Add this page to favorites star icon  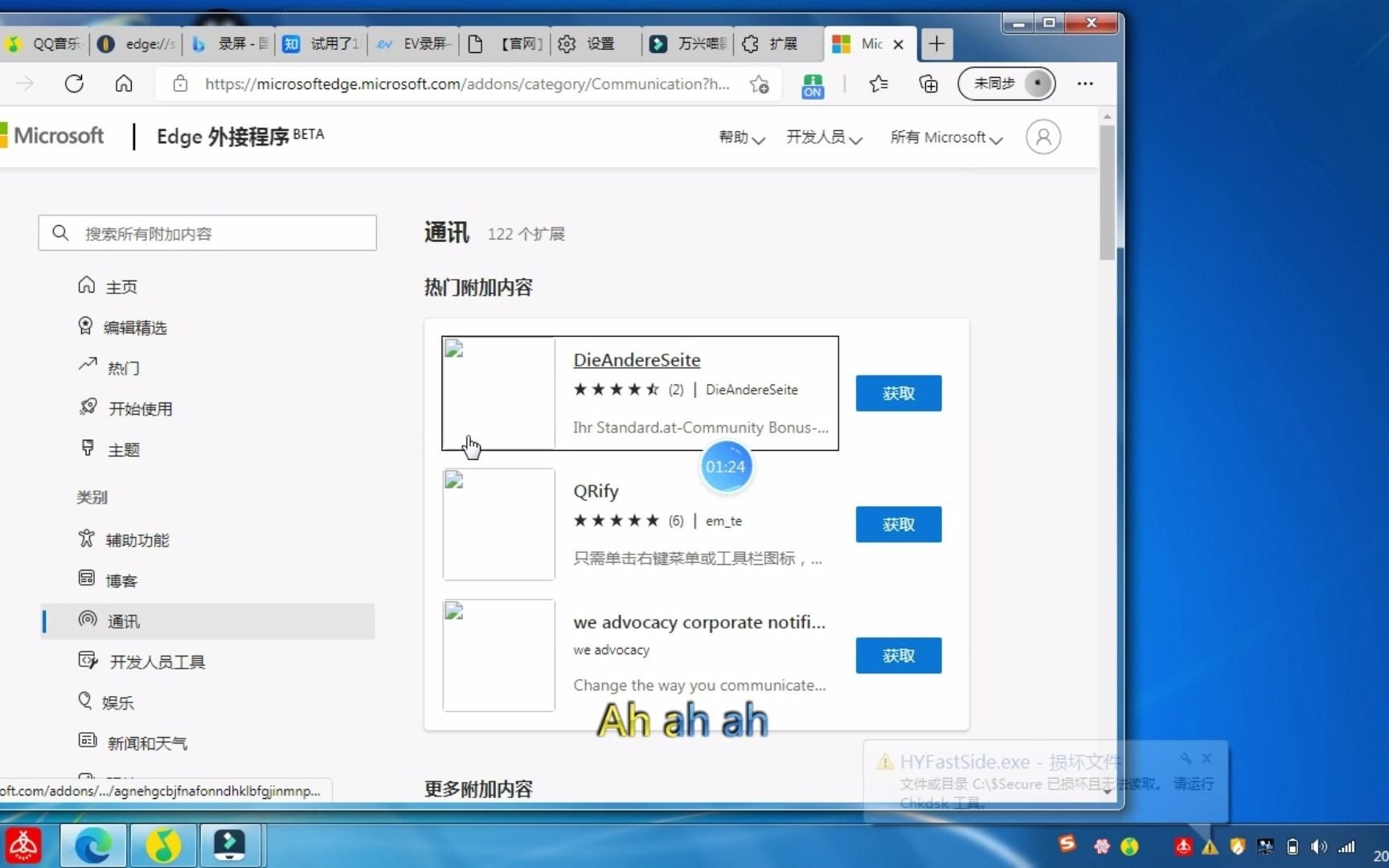pos(759,84)
